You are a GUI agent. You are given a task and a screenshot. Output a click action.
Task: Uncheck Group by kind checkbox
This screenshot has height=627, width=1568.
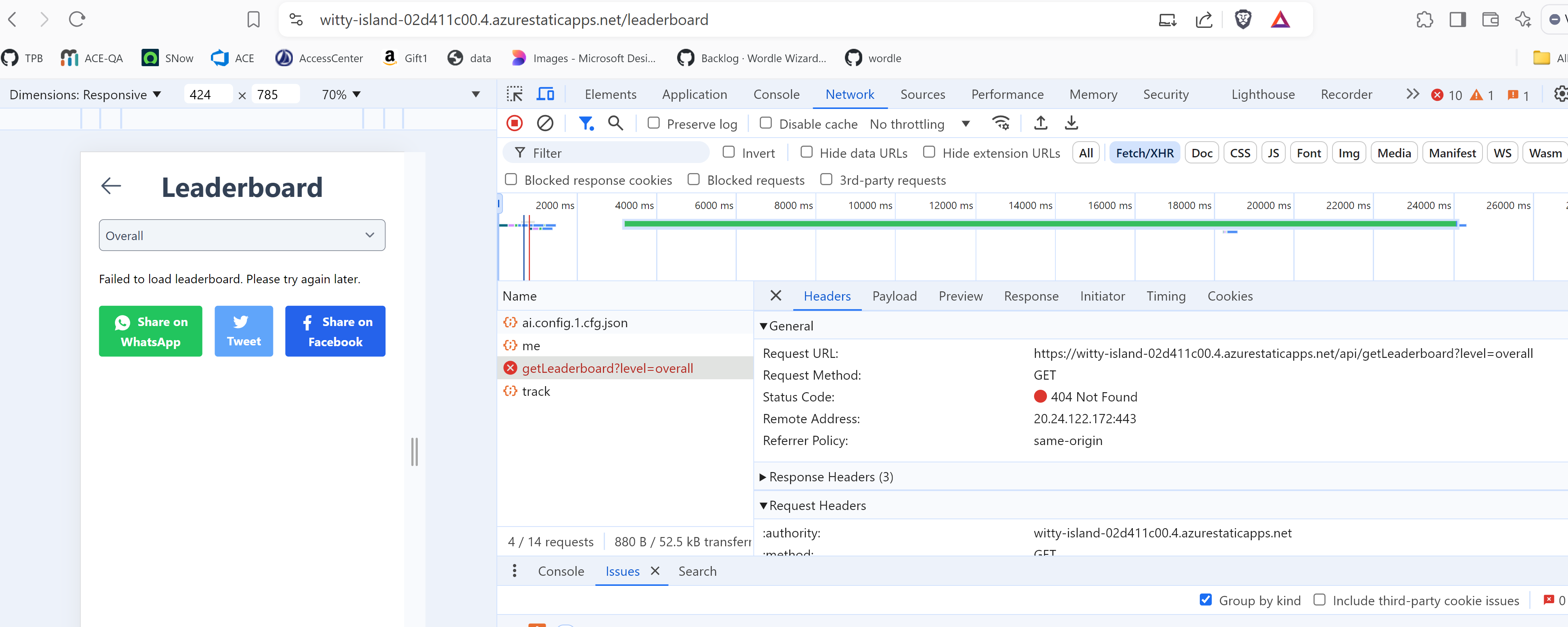pos(1205,600)
